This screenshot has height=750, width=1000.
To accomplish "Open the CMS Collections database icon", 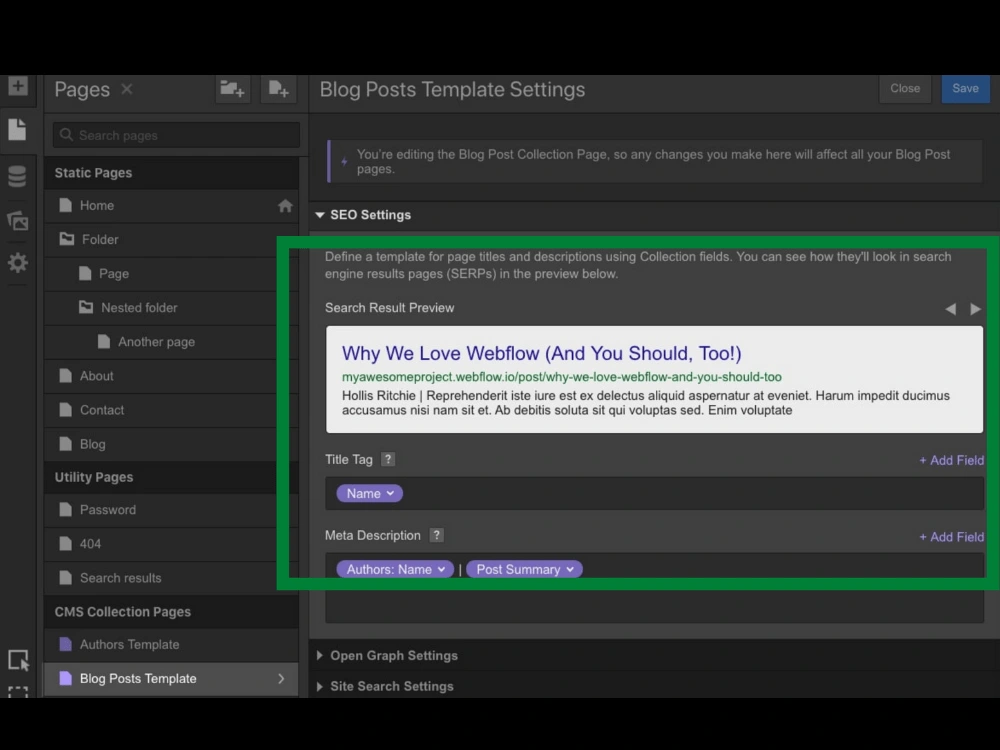I will [17, 176].
